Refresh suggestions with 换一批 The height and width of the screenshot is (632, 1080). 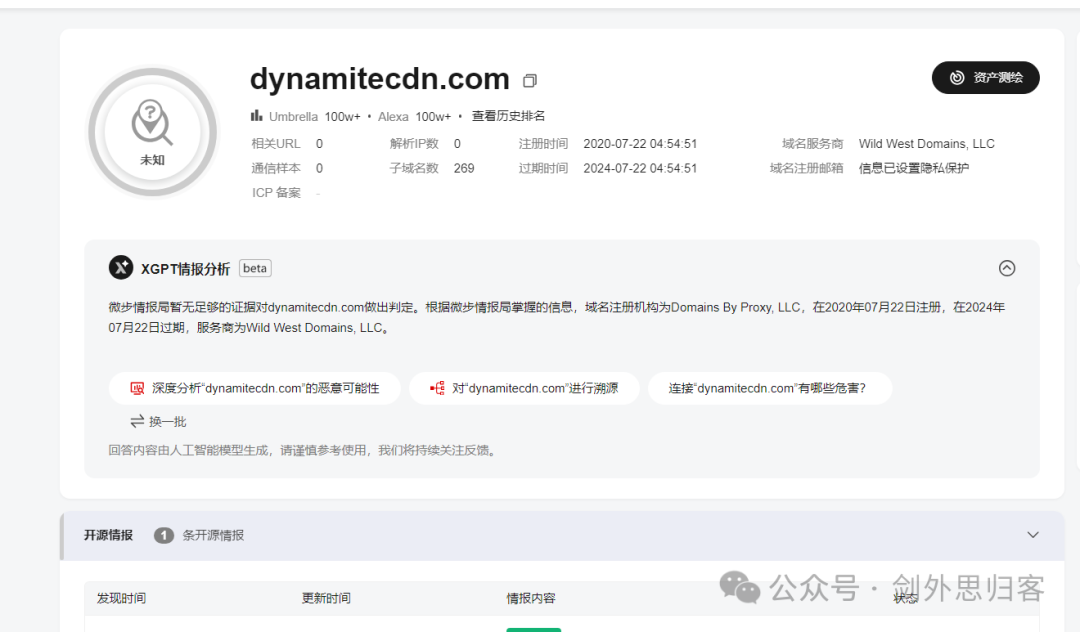point(158,421)
